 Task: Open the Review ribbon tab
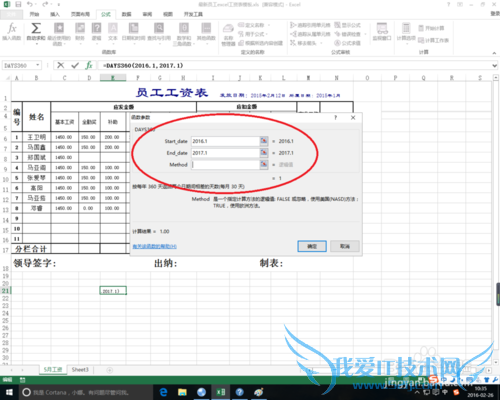(147, 14)
